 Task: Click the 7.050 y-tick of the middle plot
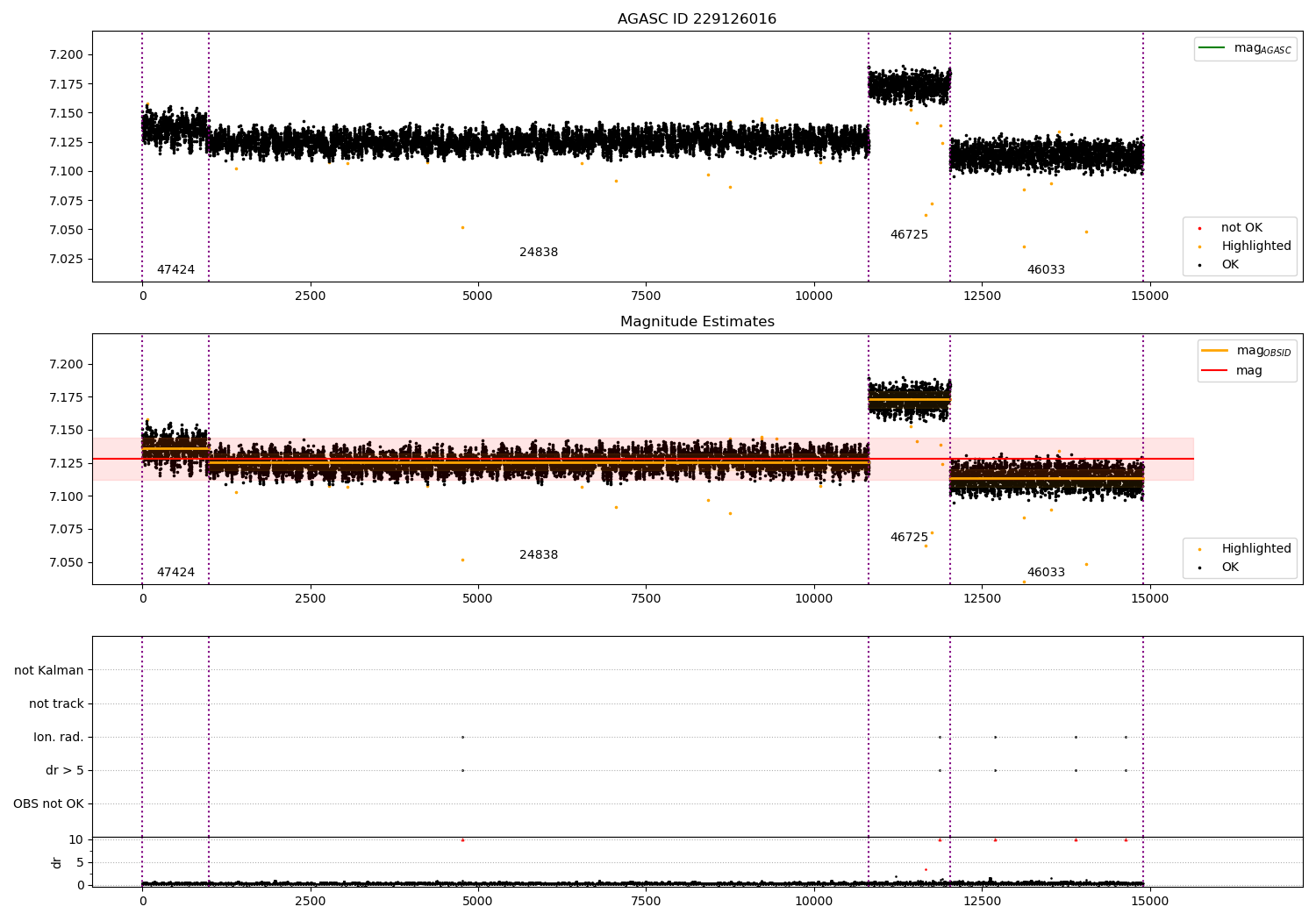pos(67,563)
